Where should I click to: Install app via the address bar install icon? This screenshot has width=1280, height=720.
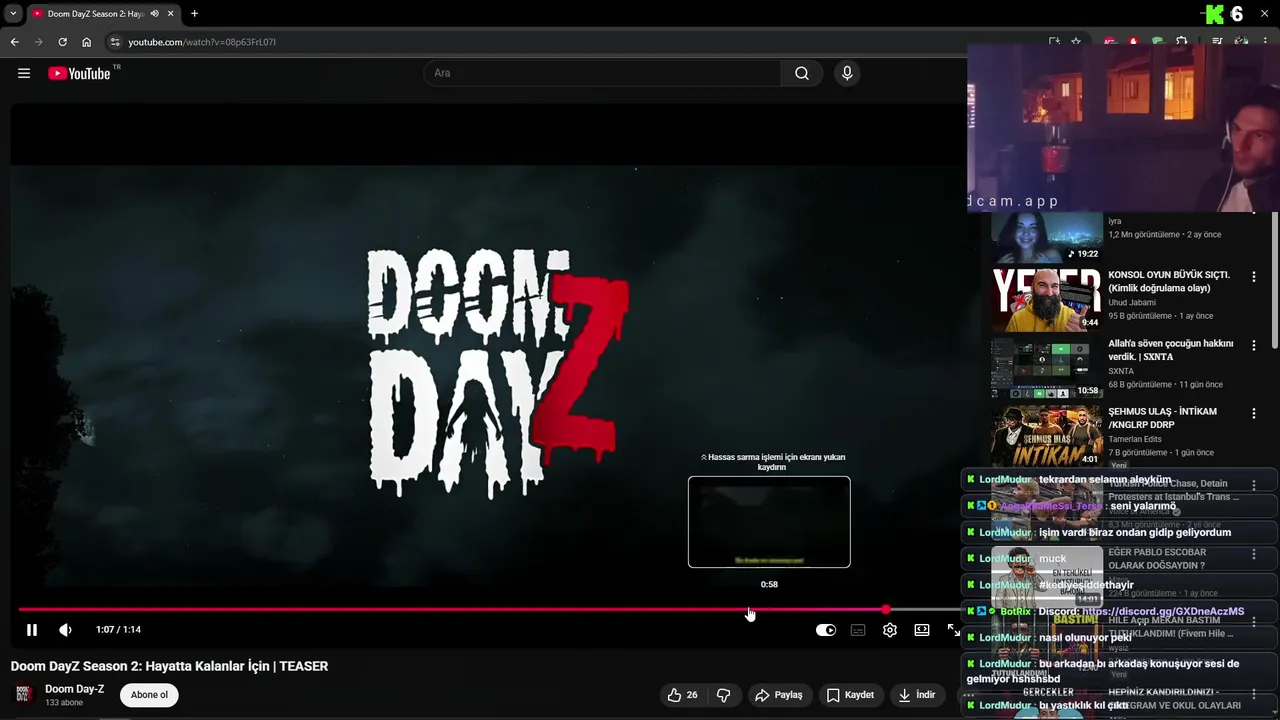(1054, 42)
